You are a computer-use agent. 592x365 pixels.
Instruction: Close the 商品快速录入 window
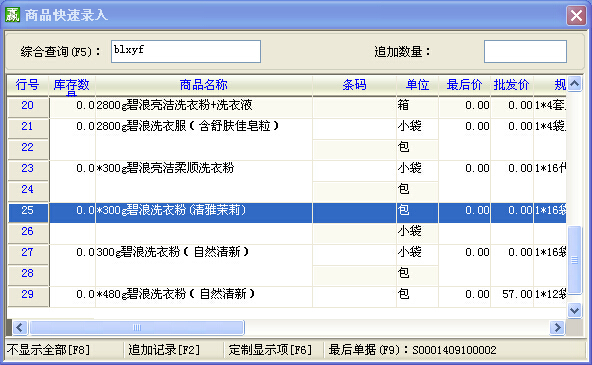[x=576, y=16]
